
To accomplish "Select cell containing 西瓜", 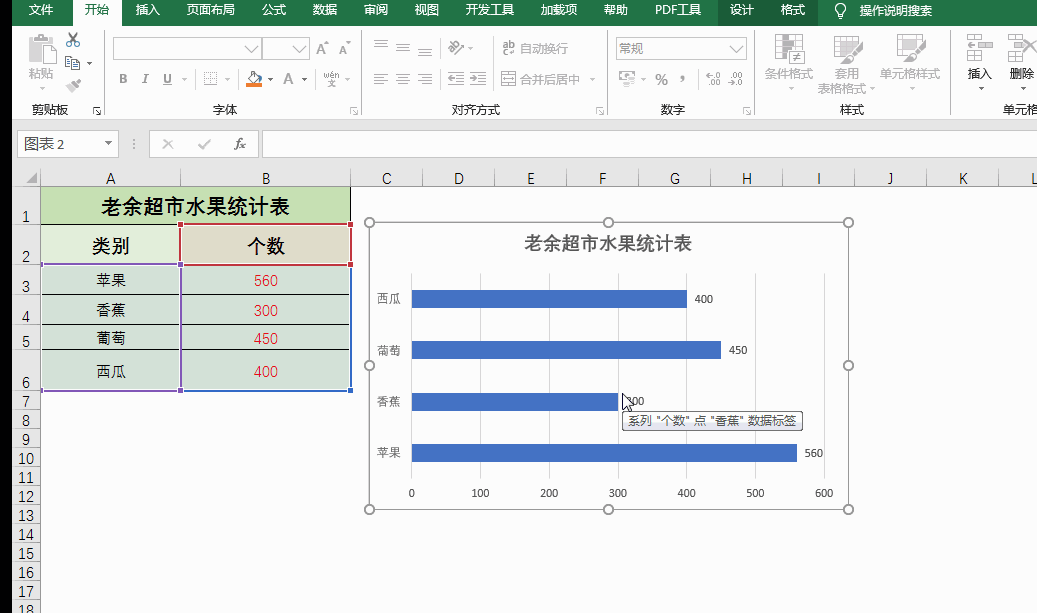I will (x=110, y=371).
